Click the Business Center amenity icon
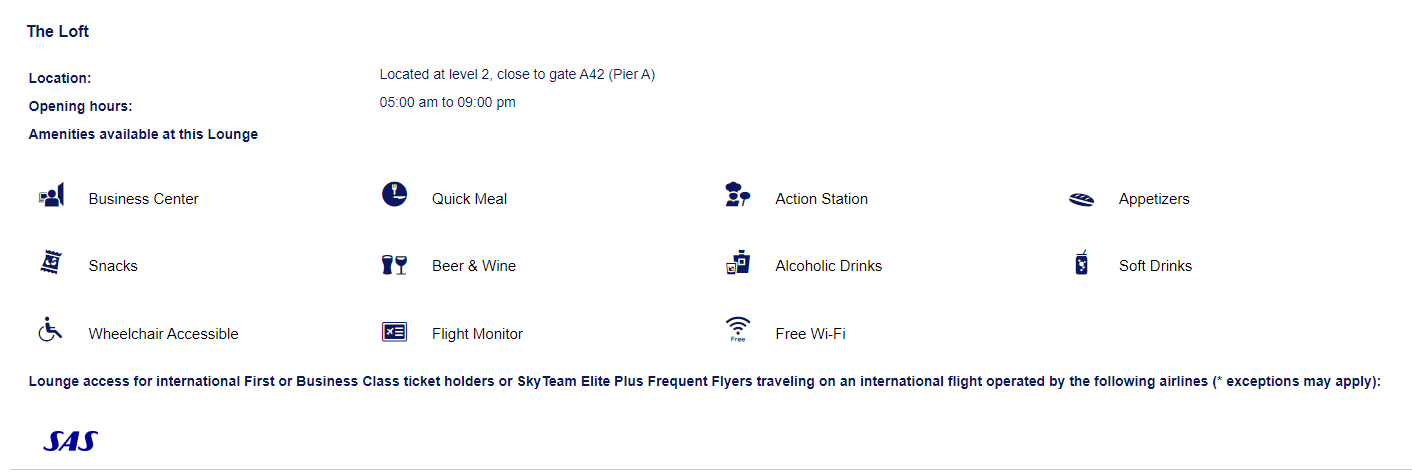Image resolution: width=1412 pixels, height=472 pixels. 51,195
